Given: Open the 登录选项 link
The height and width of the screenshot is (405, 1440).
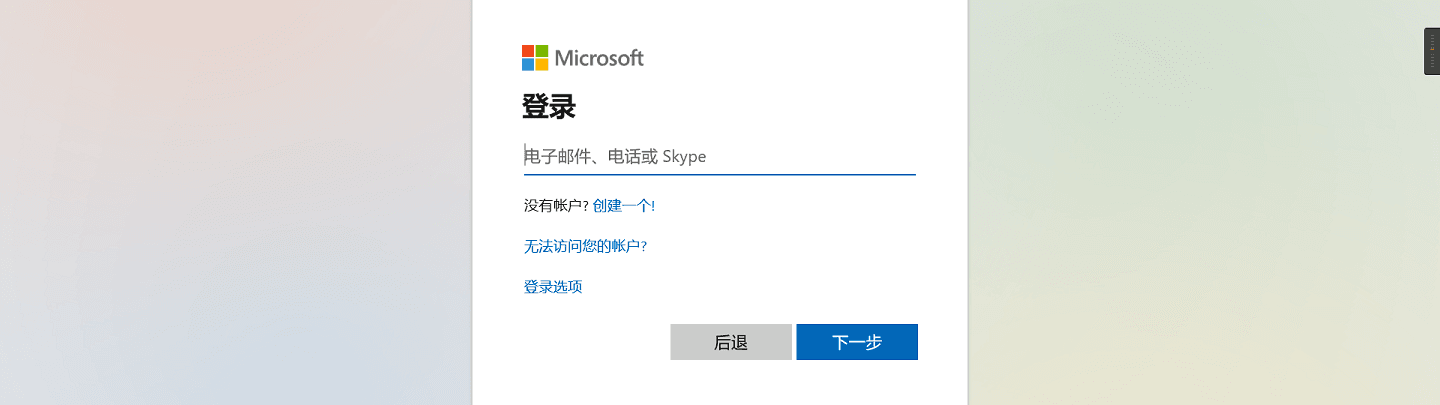Looking at the screenshot, I should [x=553, y=287].
